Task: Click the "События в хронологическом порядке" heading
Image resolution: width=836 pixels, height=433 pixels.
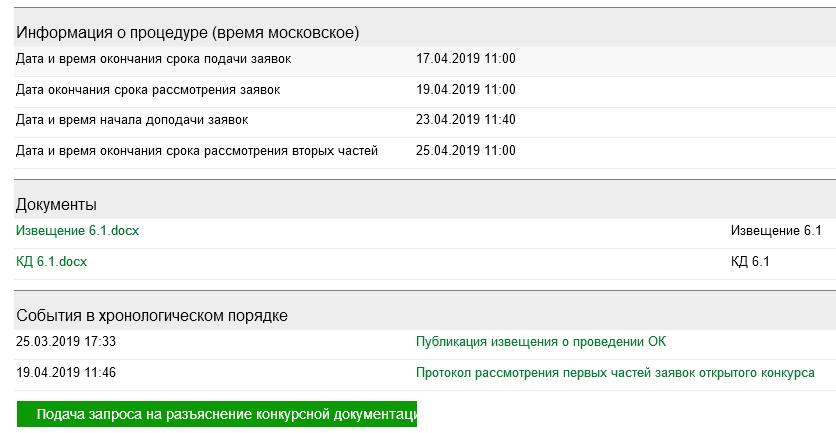Action: click(x=152, y=316)
